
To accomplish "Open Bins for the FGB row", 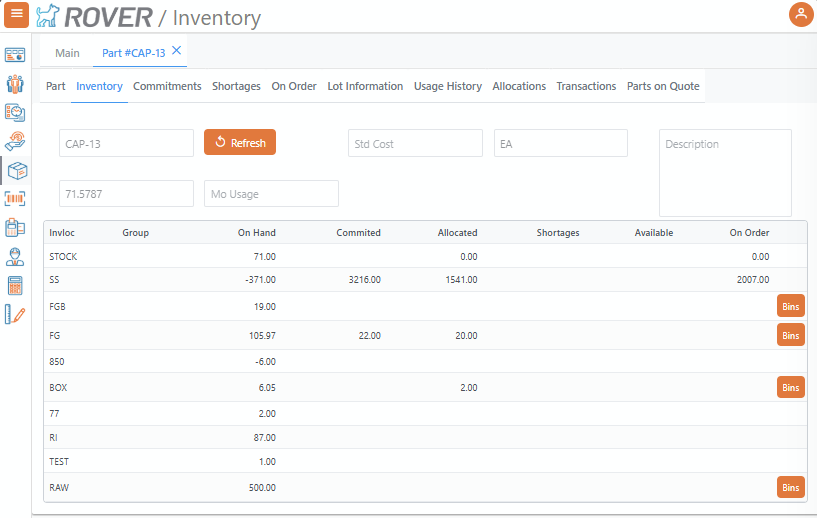I will coord(790,306).
